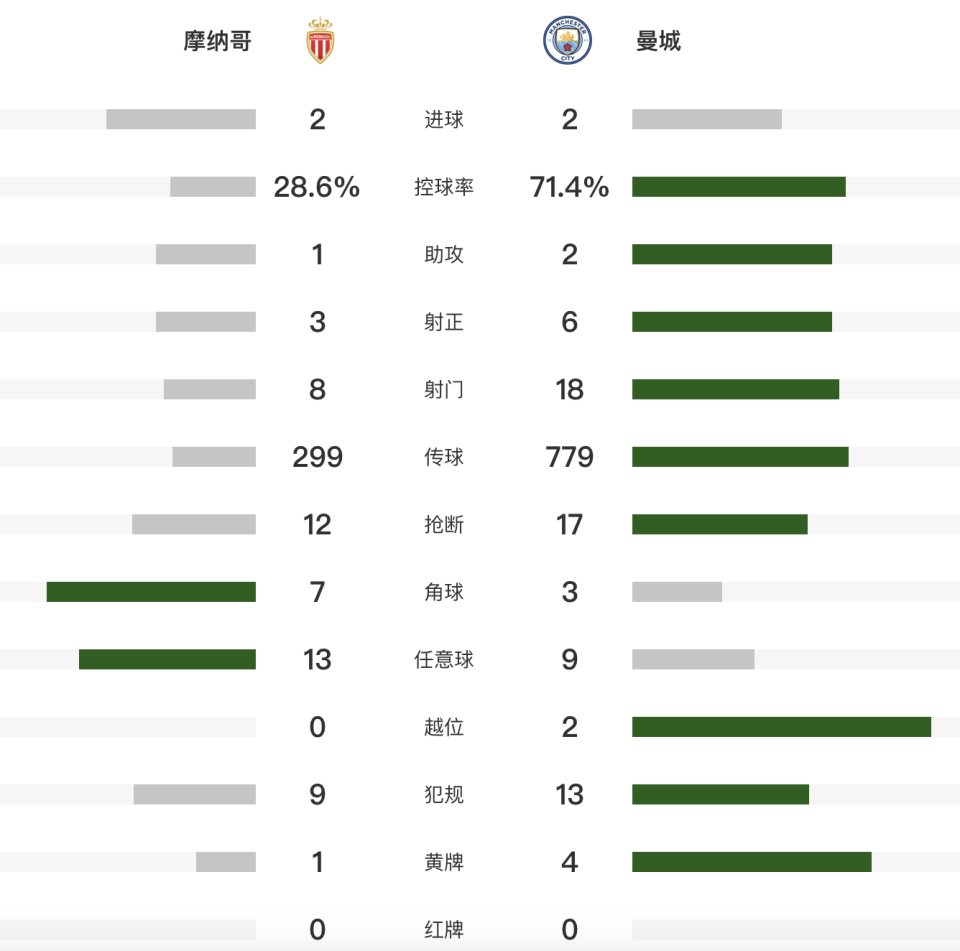Click the 黄牌 yellow cards label

pyautogui.click(x=444, y=862)
